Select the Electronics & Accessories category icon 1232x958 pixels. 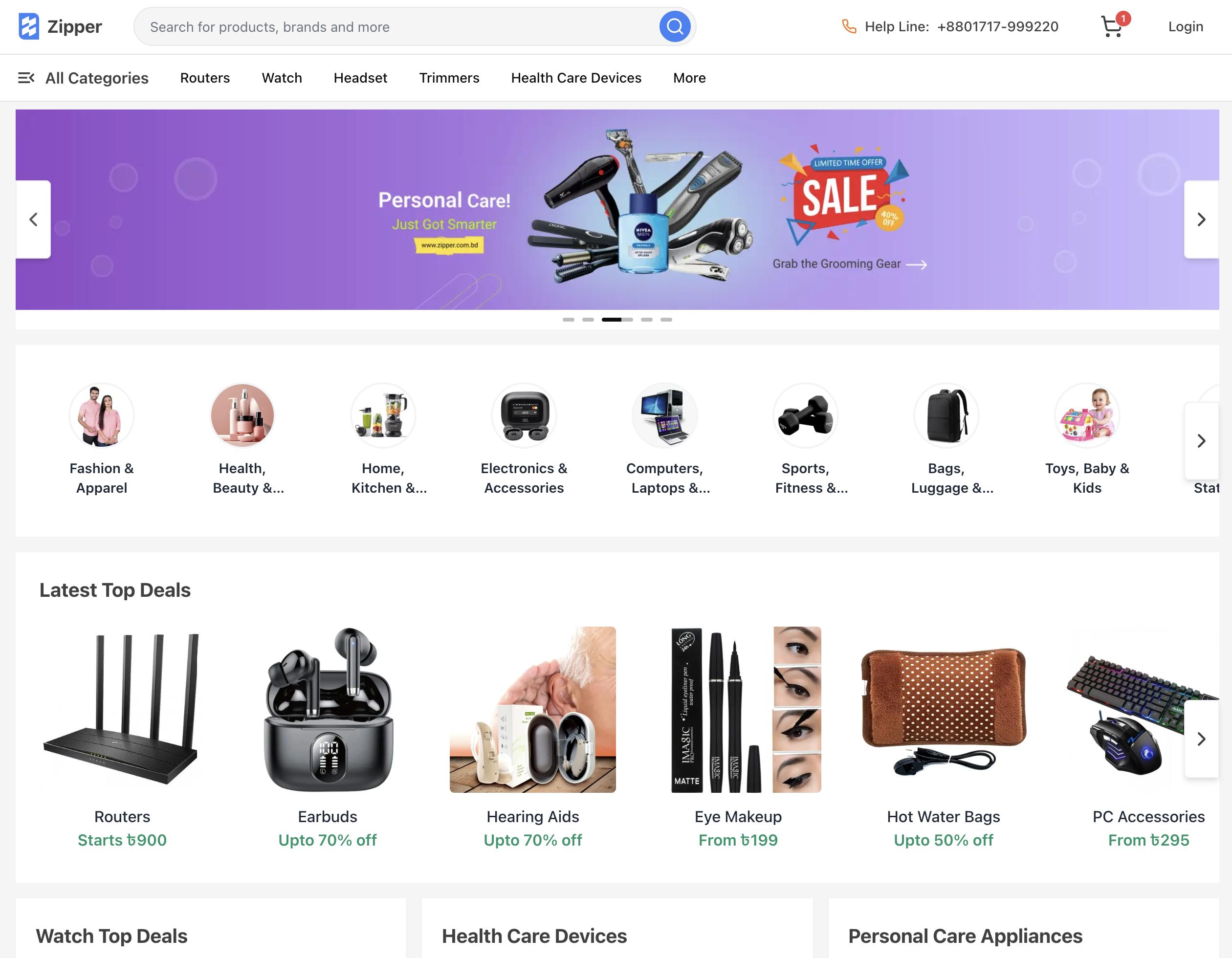524,415
